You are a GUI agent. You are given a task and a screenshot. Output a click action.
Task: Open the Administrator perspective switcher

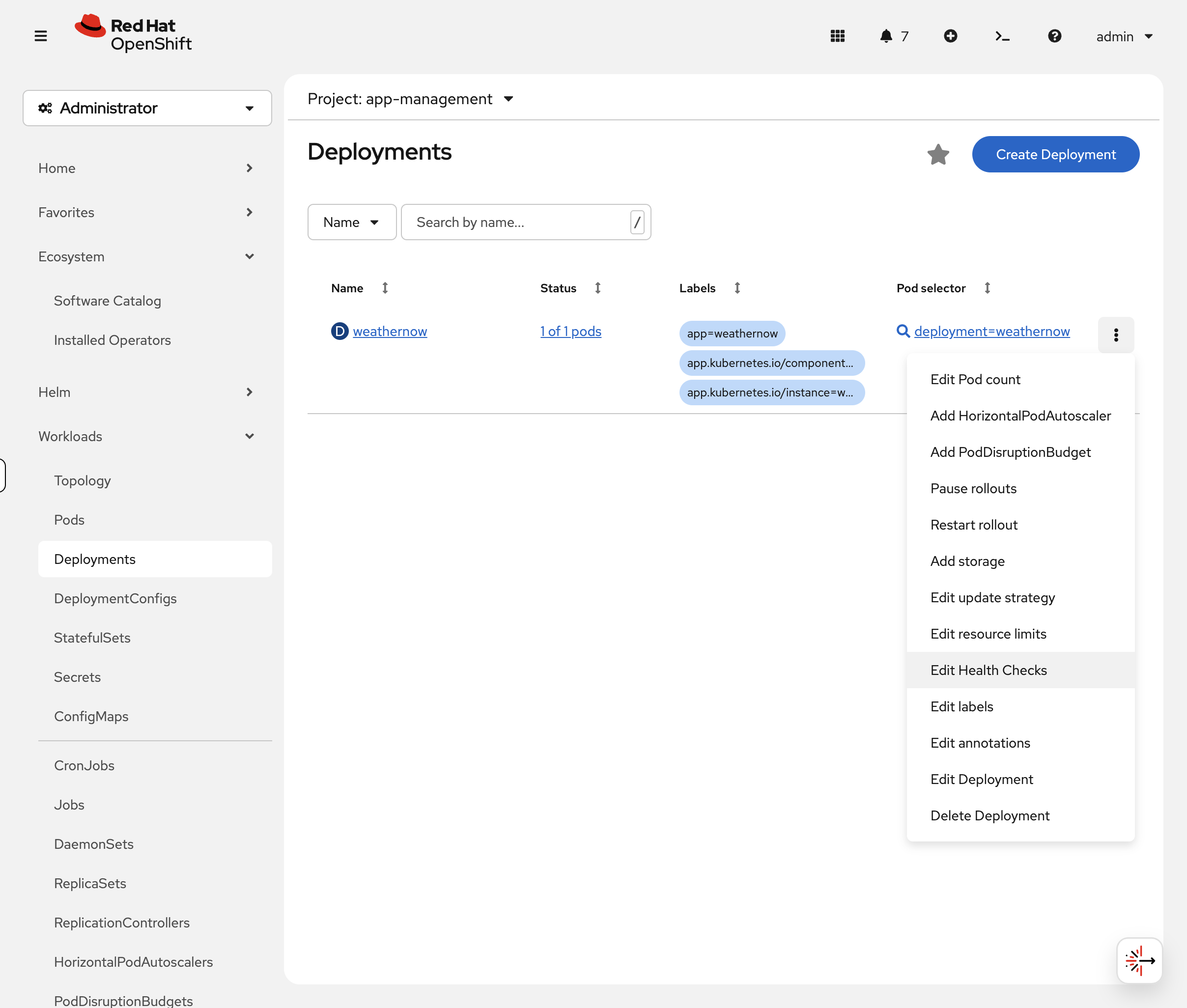(x=147, y=108)
